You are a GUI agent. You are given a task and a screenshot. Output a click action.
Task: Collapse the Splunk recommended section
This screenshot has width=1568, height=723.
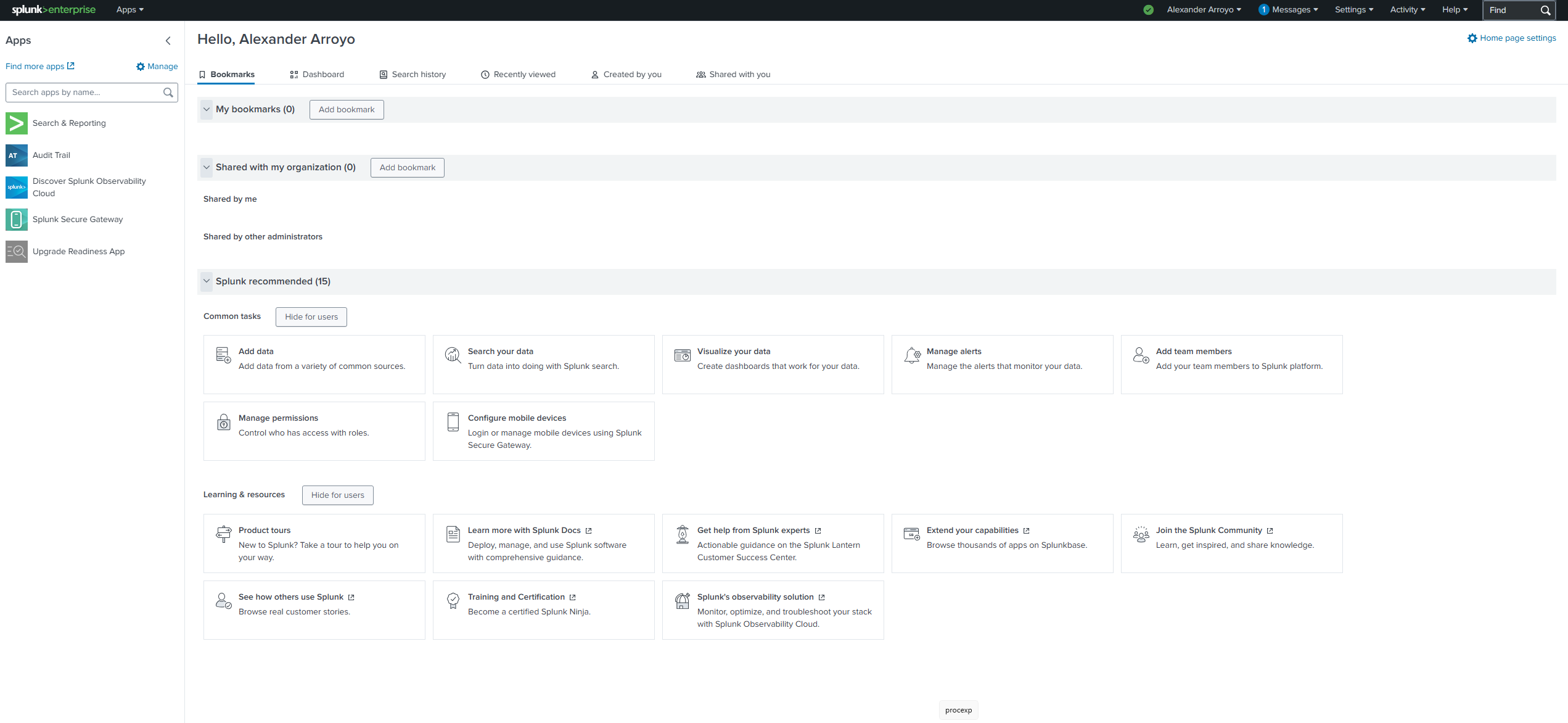[207, 281]
